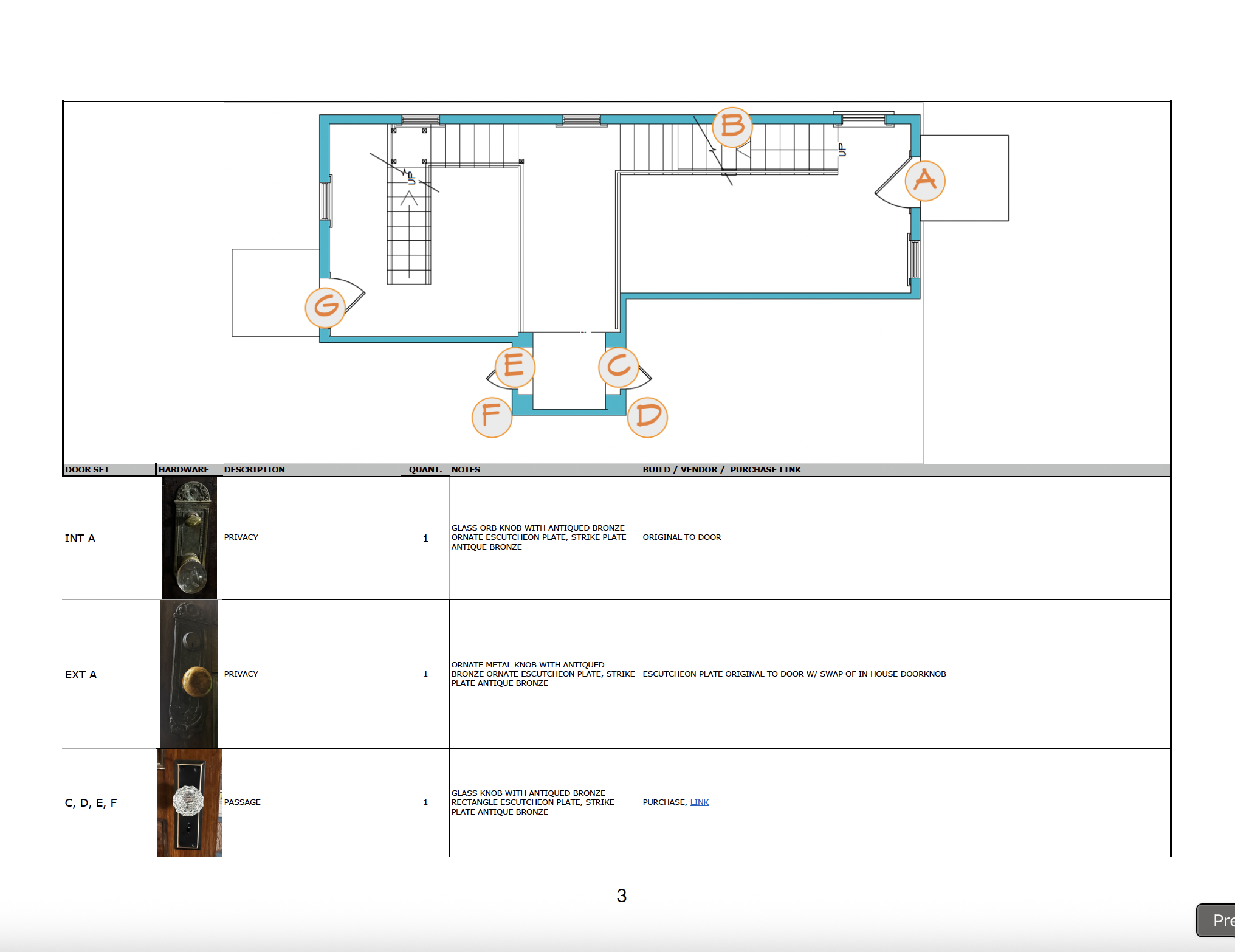Viewport: 1235px width, 952px height.
Task: Select the door marker A on the floor plan
Action: pos(924,181)
